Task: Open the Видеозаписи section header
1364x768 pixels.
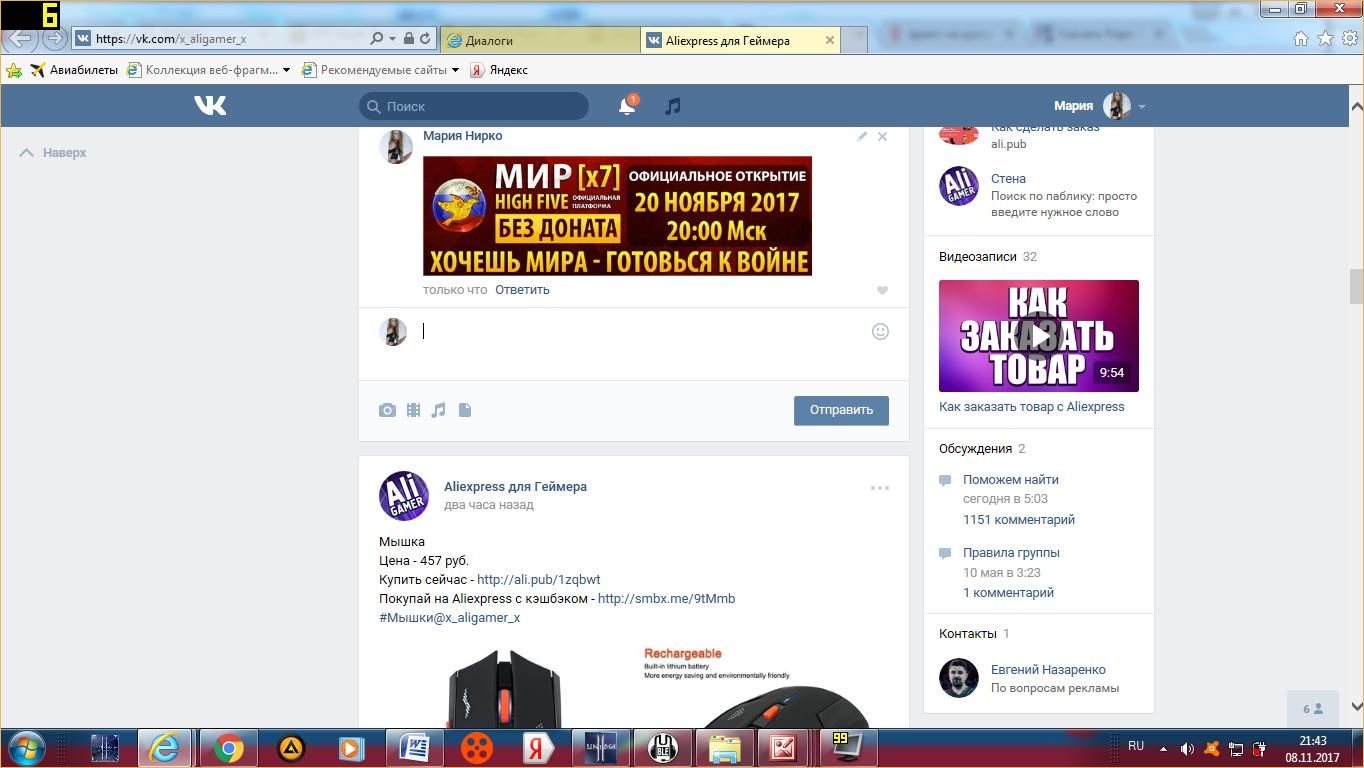Action: (977, 257)
